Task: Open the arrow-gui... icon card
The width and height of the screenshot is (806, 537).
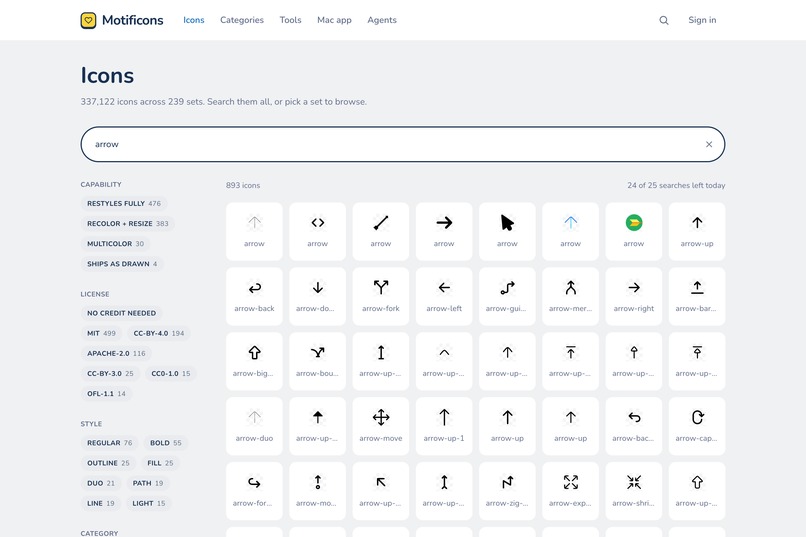Action: (x=507, y=297)
